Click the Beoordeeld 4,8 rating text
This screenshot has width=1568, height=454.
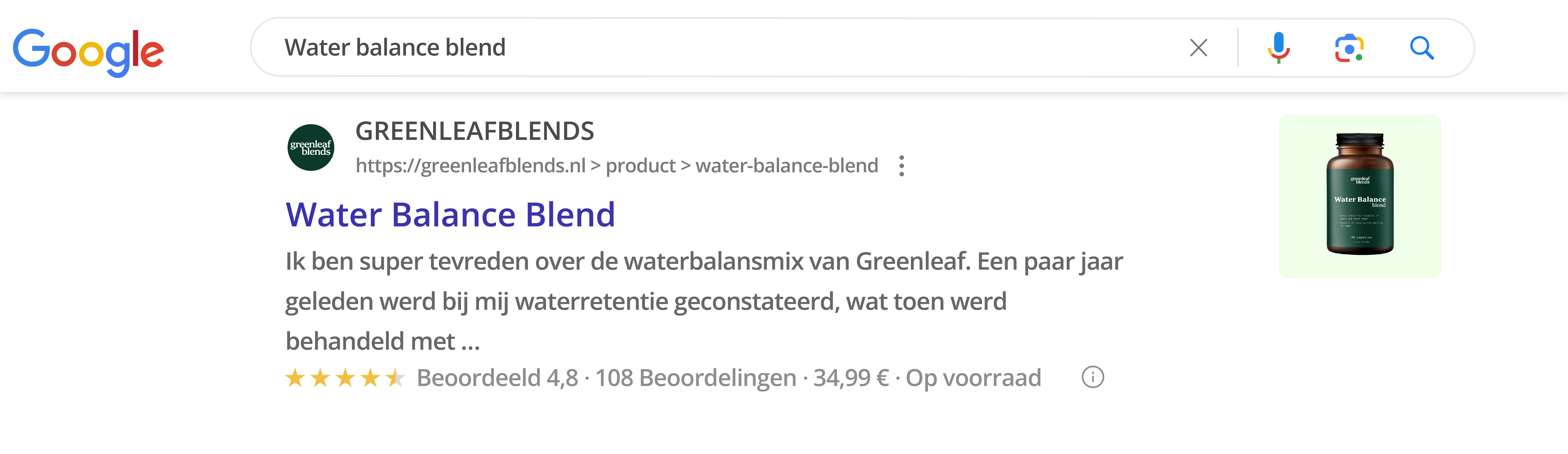click(x=497, y=378)
